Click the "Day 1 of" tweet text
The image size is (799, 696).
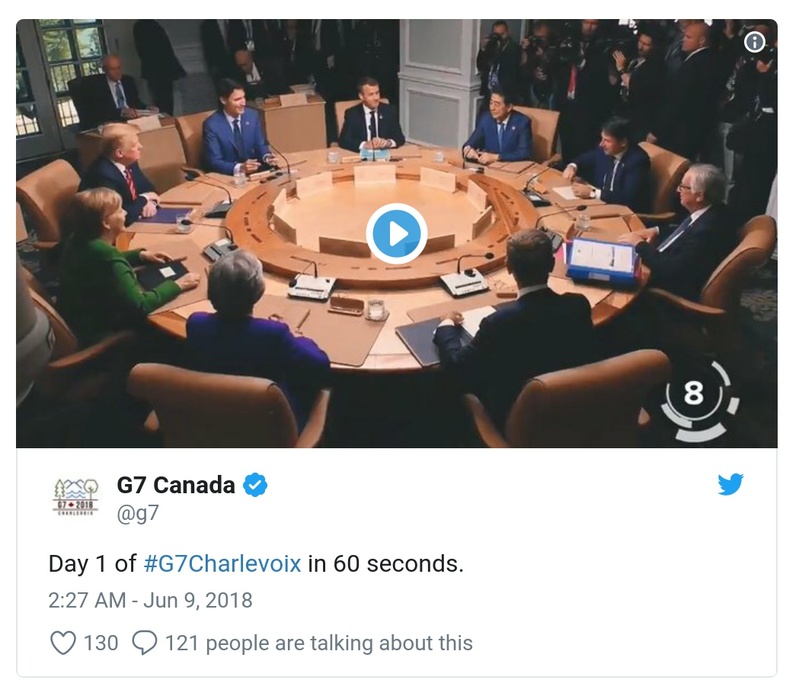click(92, 563)
